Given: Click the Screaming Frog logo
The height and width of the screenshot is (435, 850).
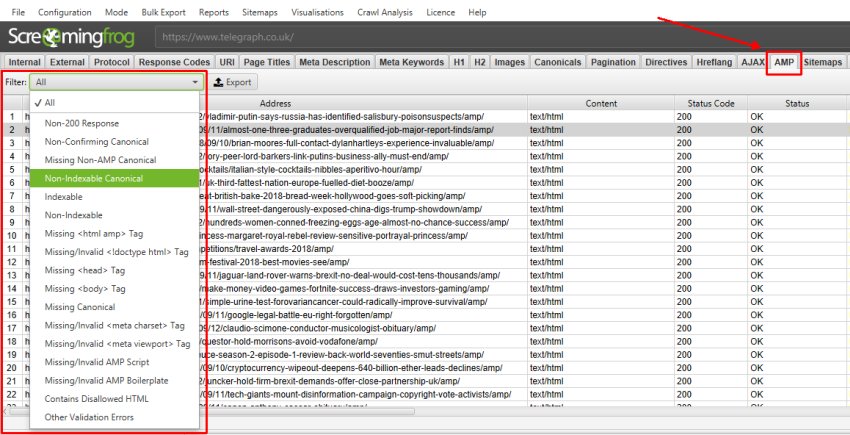Looking at the screenshot, I should point(71,37).
